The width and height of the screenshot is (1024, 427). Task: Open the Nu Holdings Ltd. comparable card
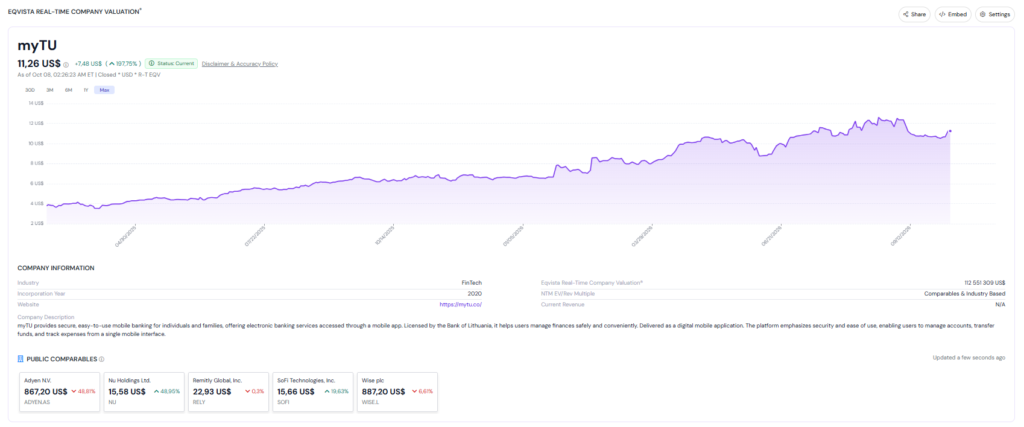[144, 392]
